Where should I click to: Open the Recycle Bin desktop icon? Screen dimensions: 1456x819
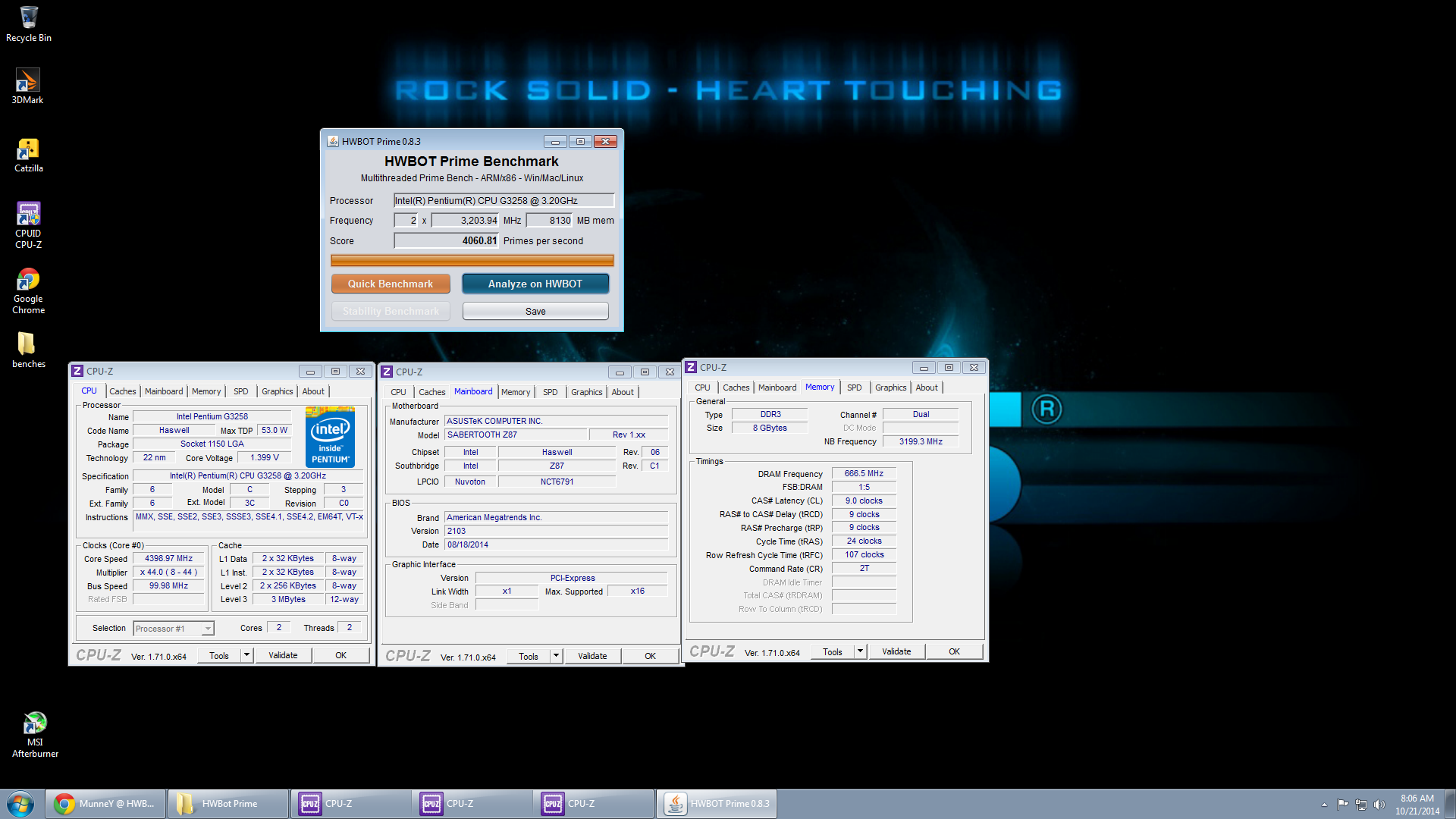29,24
